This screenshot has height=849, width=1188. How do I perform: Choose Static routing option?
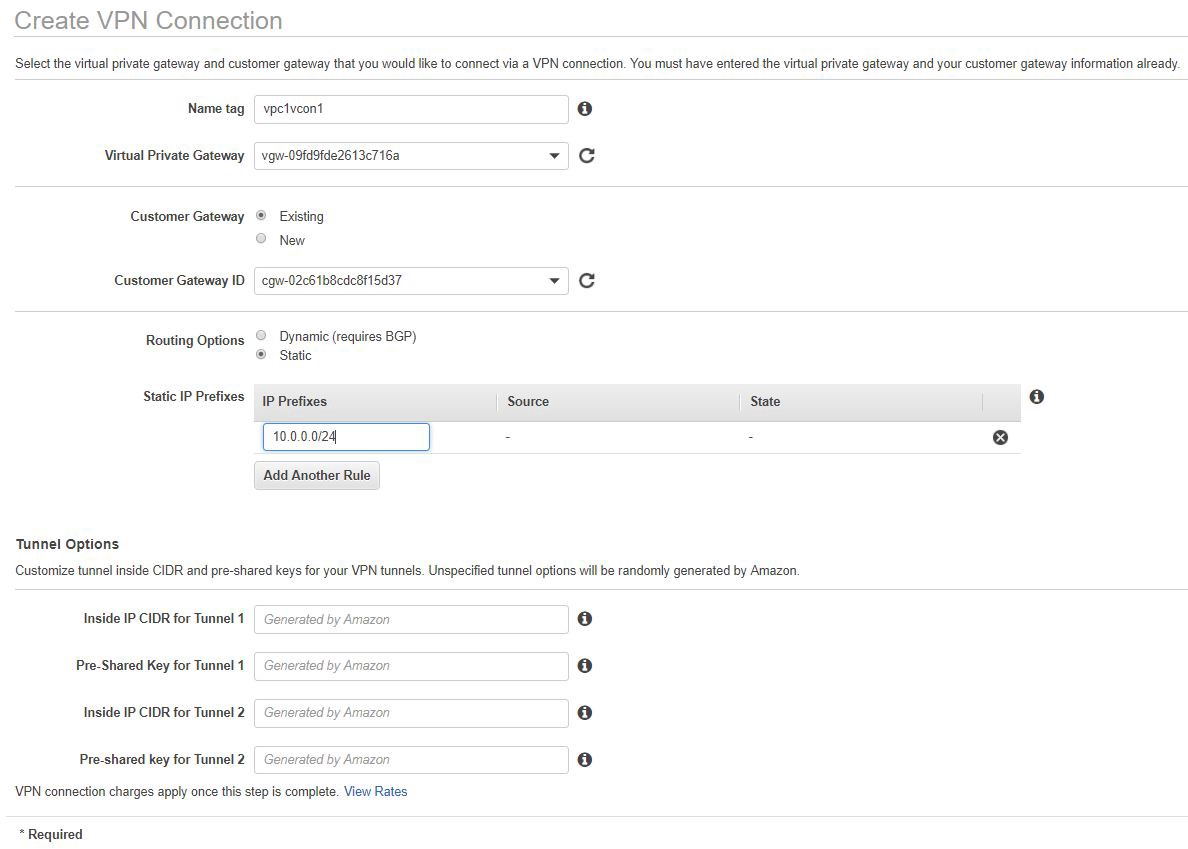(262, 354)
